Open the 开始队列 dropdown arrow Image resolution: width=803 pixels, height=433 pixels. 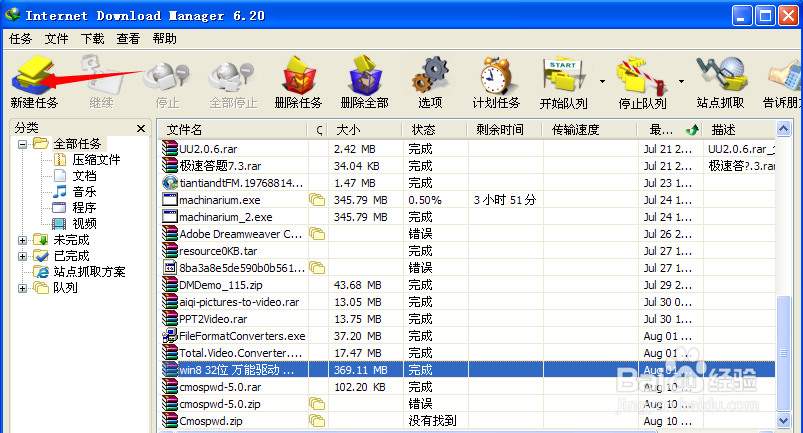[602, 81]
